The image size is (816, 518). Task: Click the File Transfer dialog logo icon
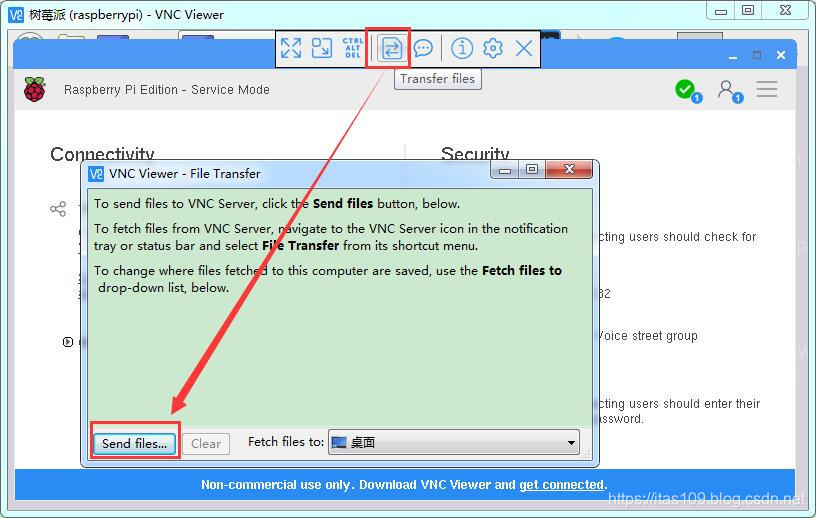tap(96, 174)
